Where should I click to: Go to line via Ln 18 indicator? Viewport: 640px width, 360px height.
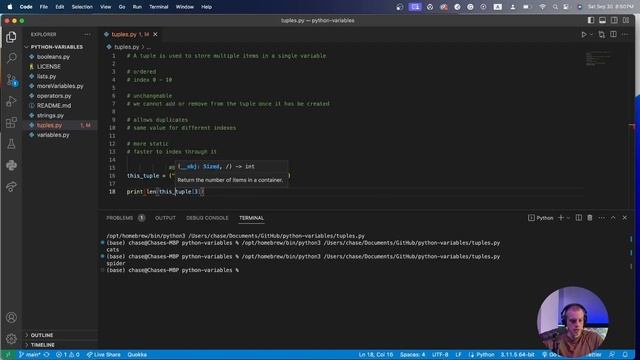click(376, 355)
